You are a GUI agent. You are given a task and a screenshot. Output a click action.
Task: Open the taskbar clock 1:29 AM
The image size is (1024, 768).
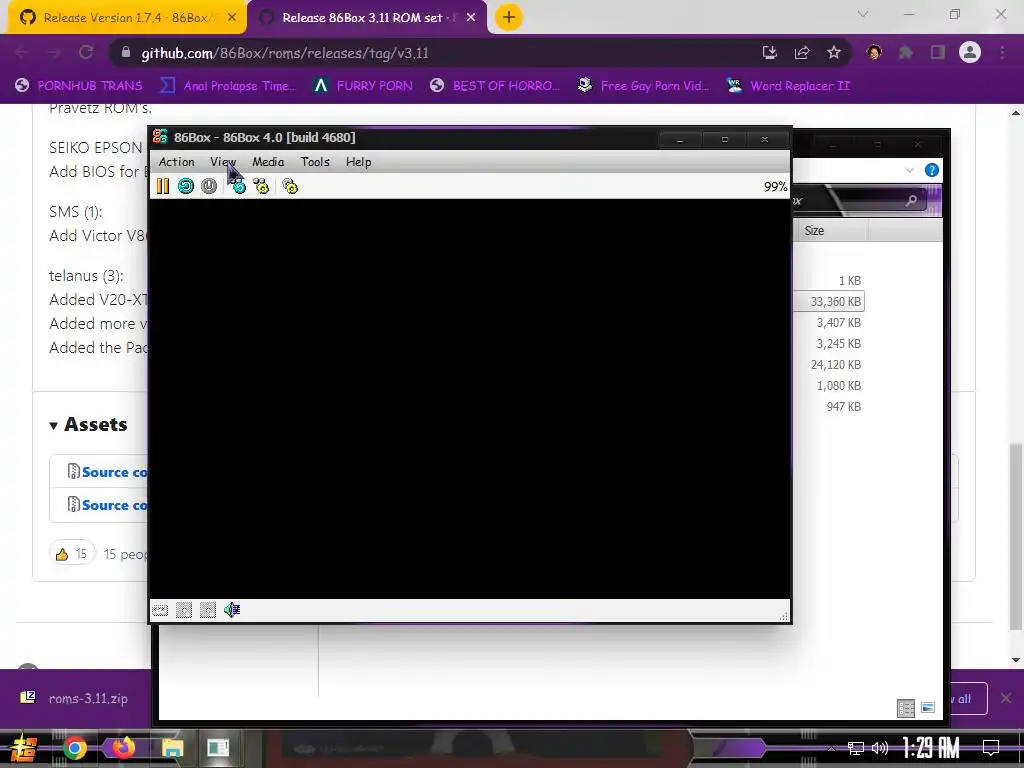931,747
